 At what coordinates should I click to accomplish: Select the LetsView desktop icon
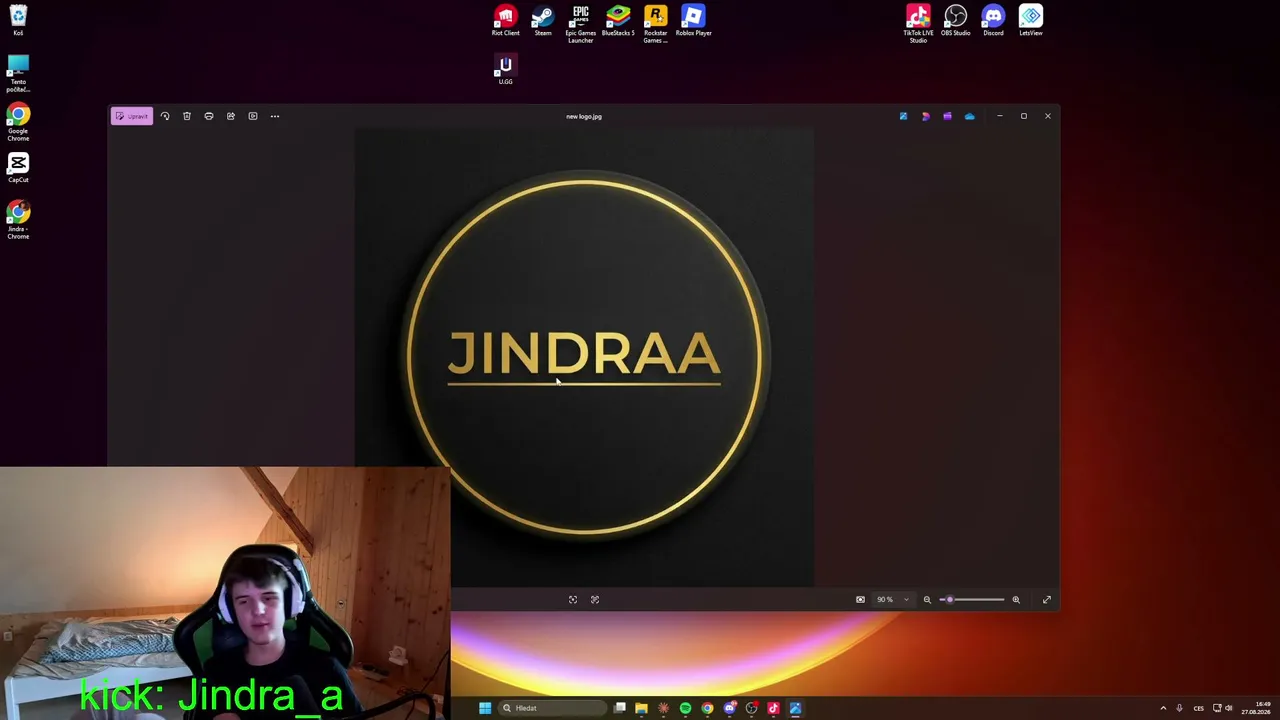[x=1031, y=21]
